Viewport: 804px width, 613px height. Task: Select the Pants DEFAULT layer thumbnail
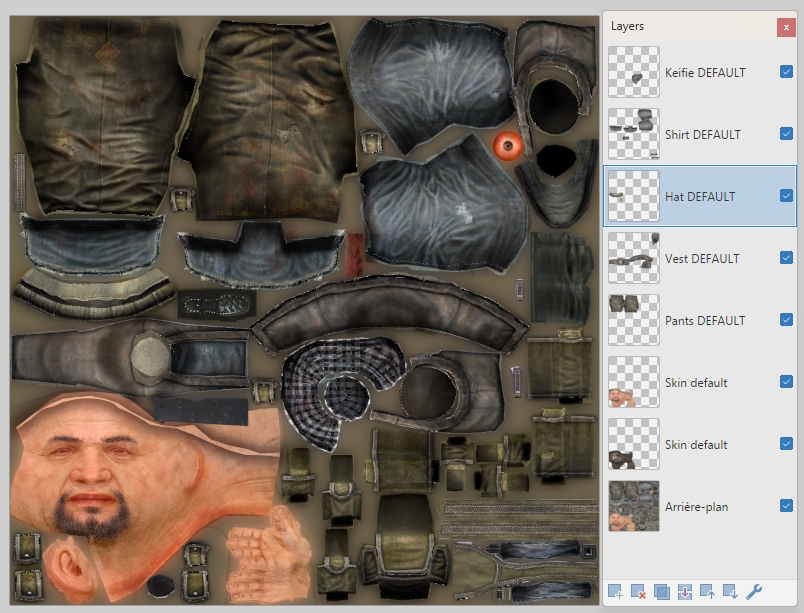click(634, 320)
